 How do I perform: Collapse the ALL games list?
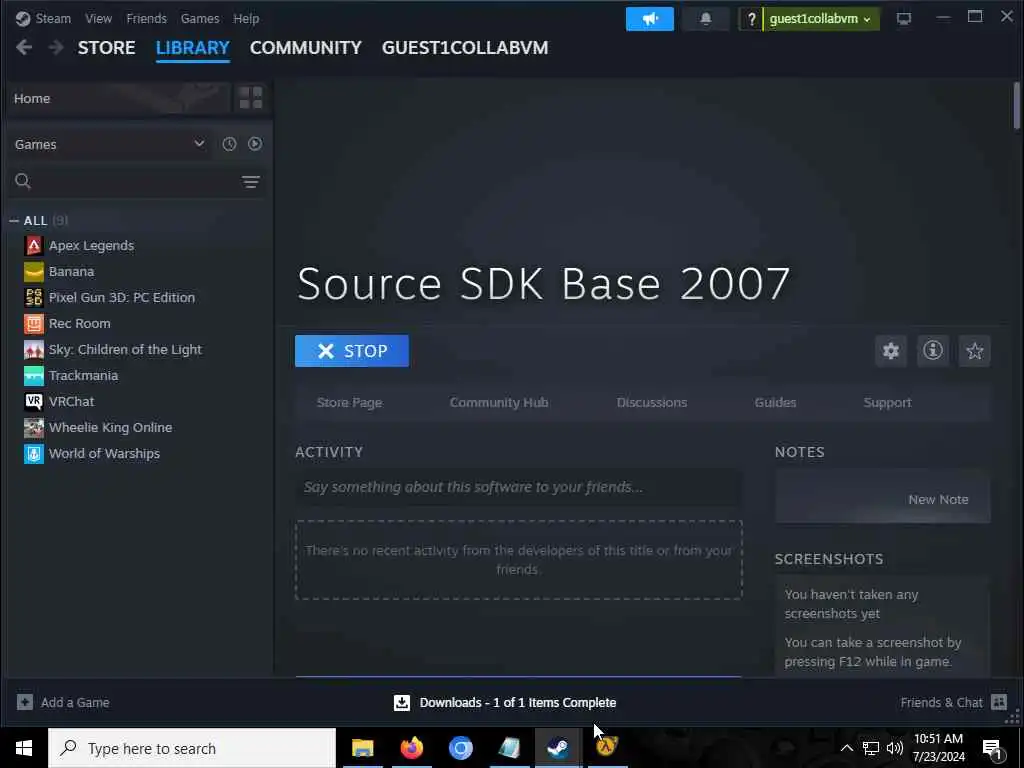click(x=14, y=221)
